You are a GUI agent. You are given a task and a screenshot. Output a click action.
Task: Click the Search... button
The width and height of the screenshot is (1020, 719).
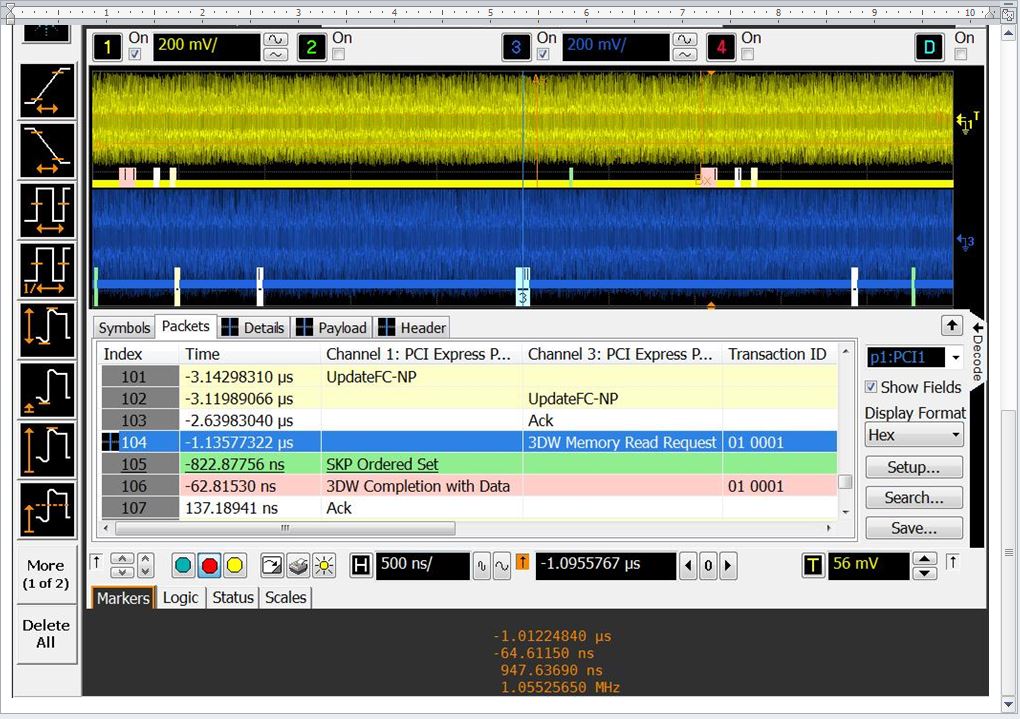point(914,498)
